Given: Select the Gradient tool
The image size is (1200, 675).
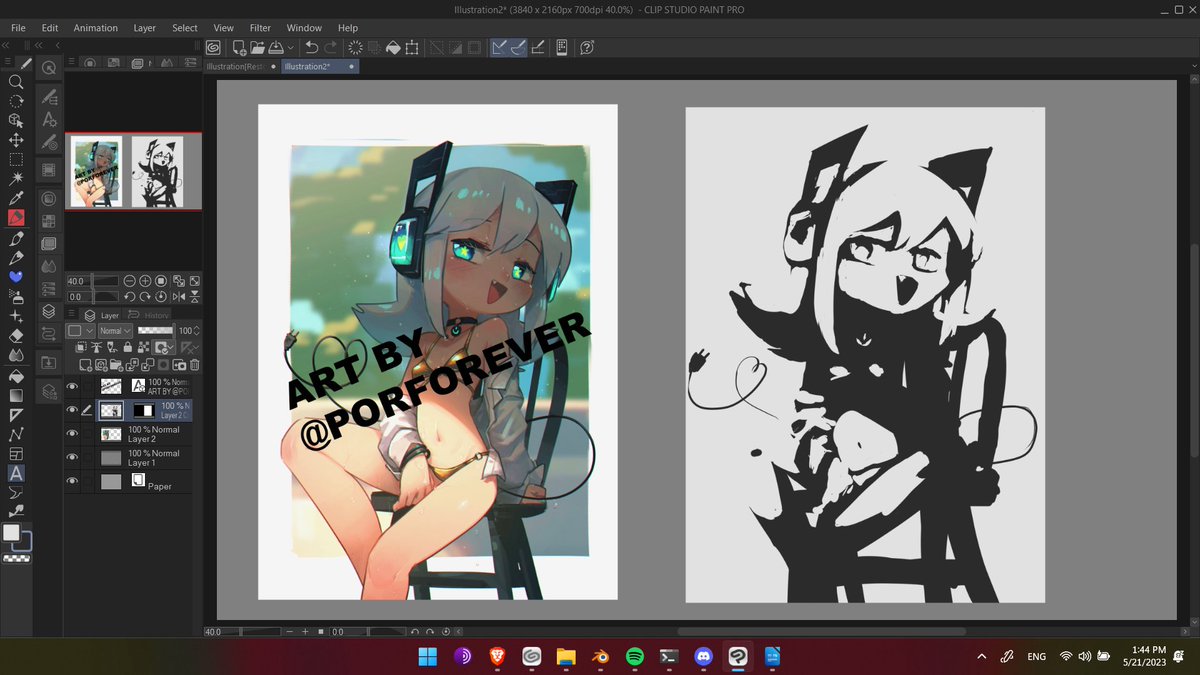Looking at the screenshot, I should pos(16,396).
